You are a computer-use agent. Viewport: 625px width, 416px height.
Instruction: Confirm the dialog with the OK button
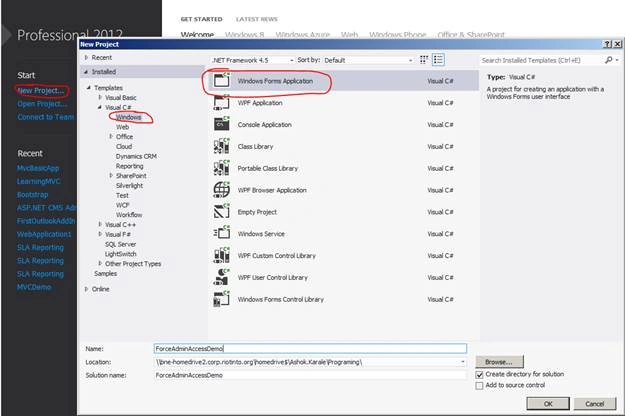coord(548,404)
